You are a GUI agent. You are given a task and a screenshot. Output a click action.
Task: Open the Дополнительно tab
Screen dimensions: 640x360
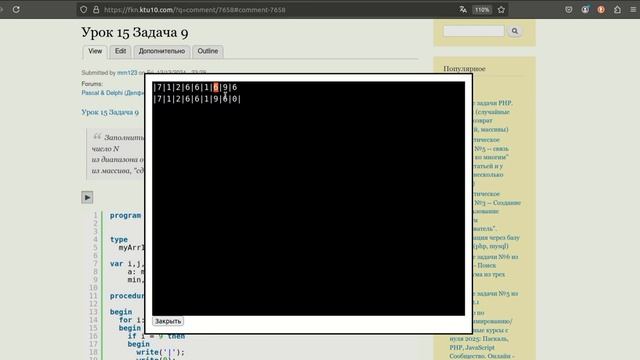tap(162, 51)
